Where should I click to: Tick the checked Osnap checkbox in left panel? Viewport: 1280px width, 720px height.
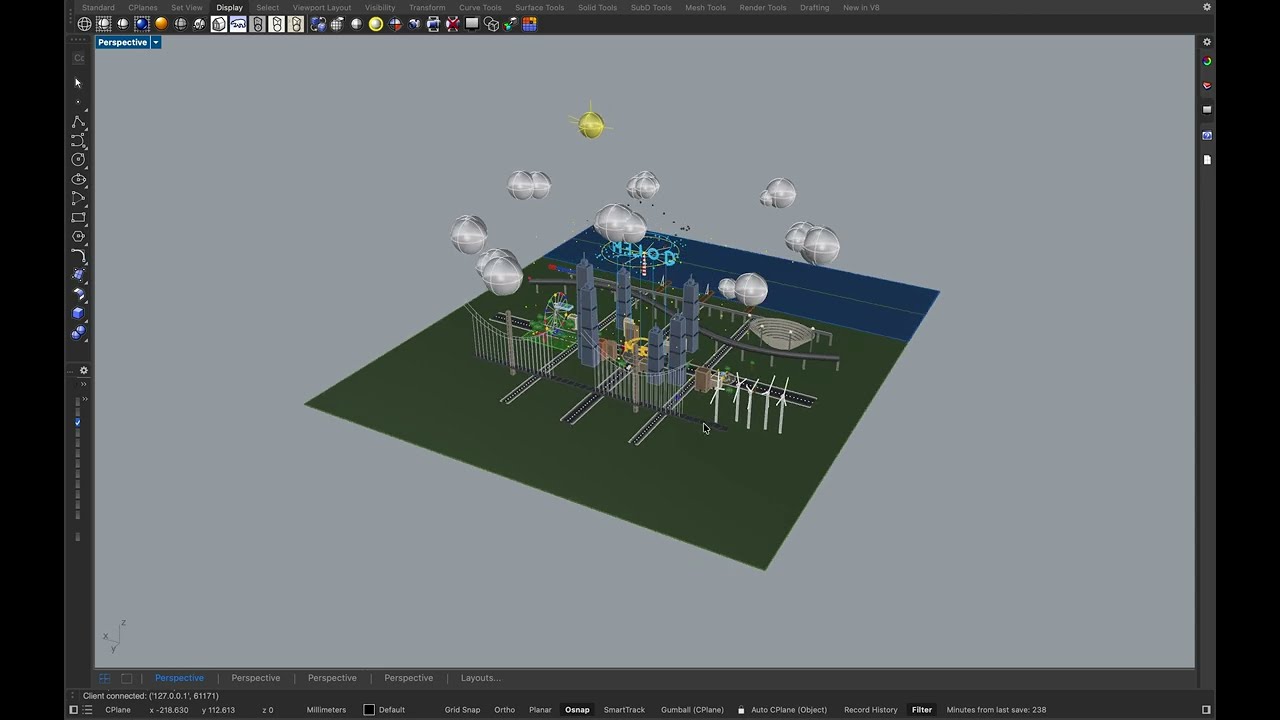(78, 423)
